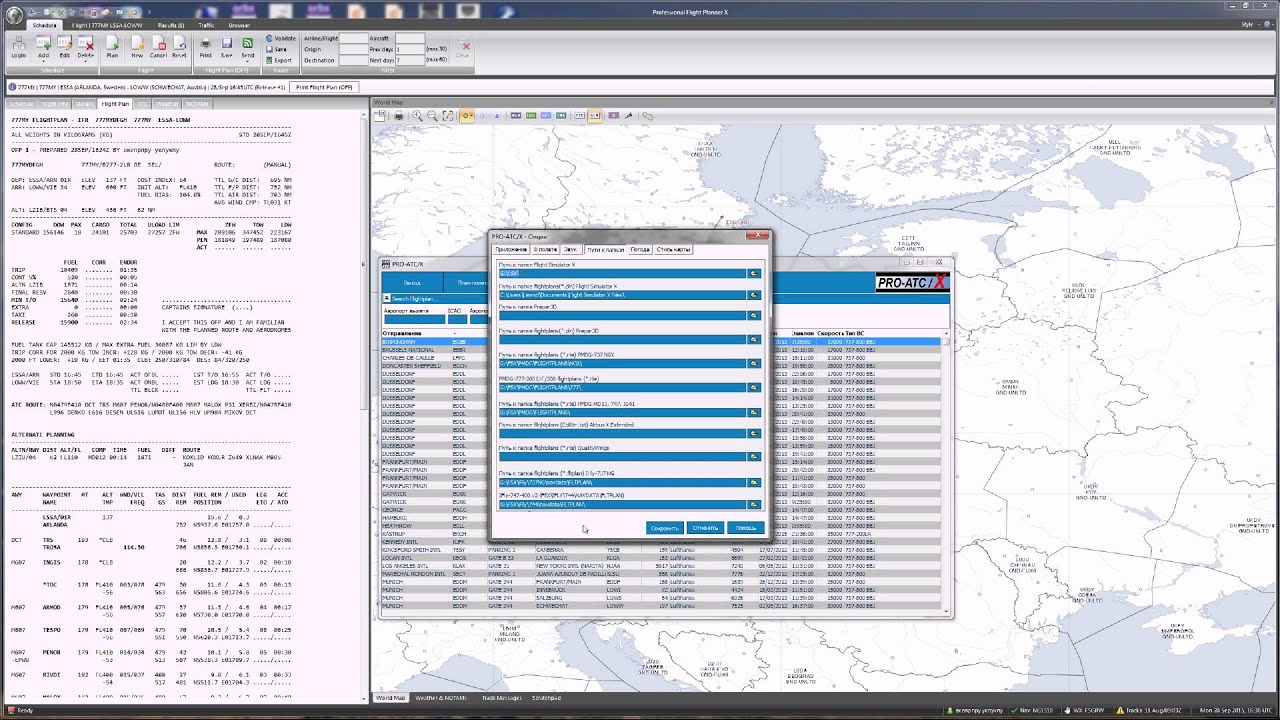Print the OFP using the ribbon Print icon

coord(206,47)
